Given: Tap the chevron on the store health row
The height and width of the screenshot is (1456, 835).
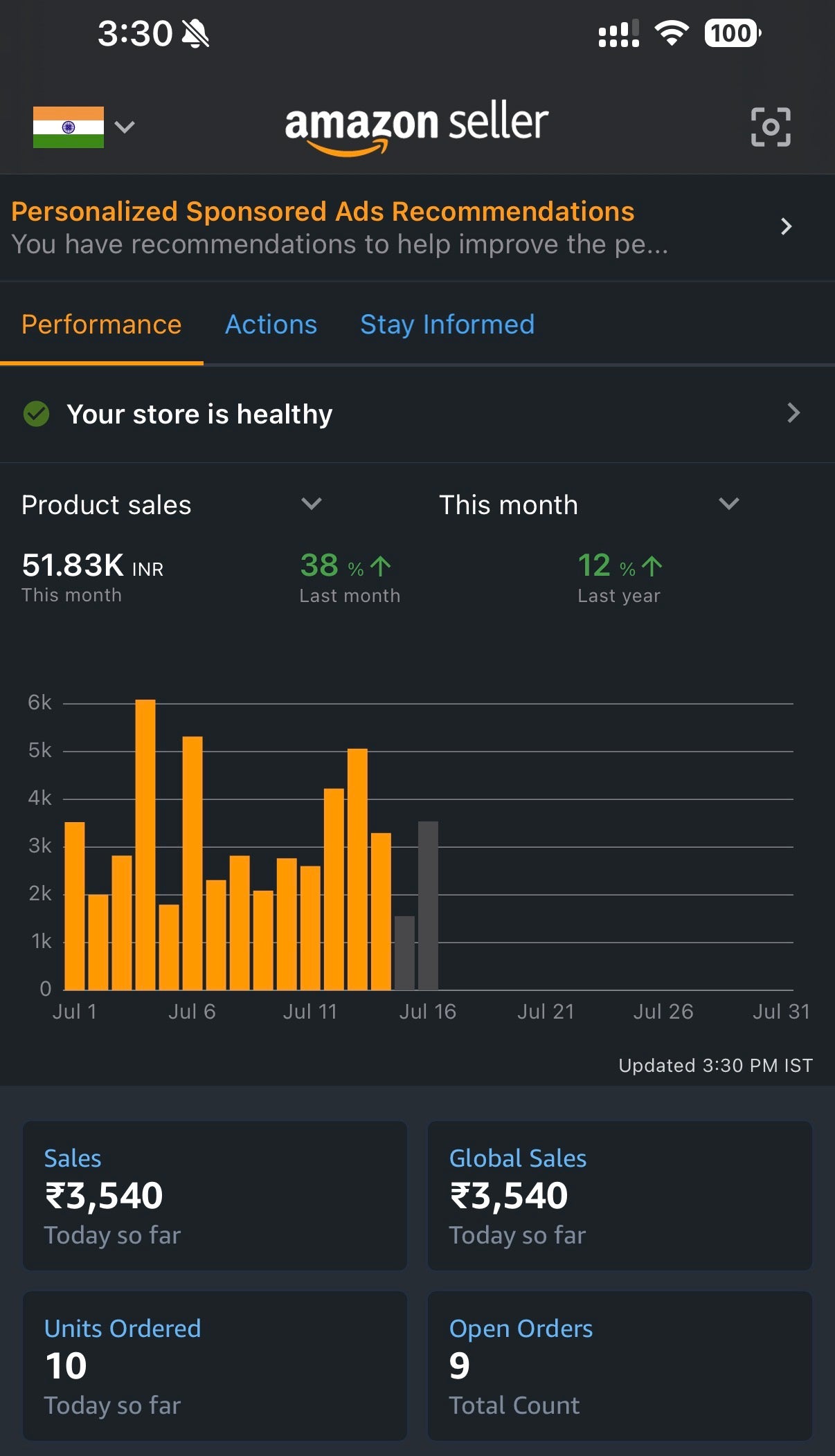Looking at the screenshot, I should (x=793, y=413).
